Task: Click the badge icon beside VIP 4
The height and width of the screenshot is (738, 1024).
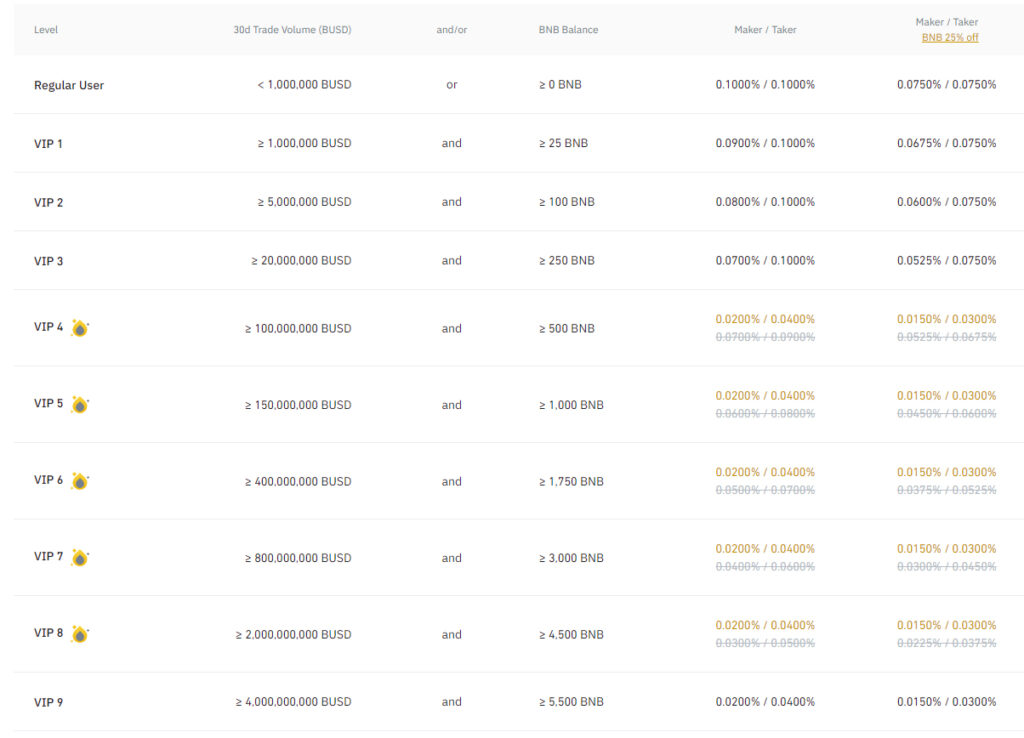Action: (80, 328)
